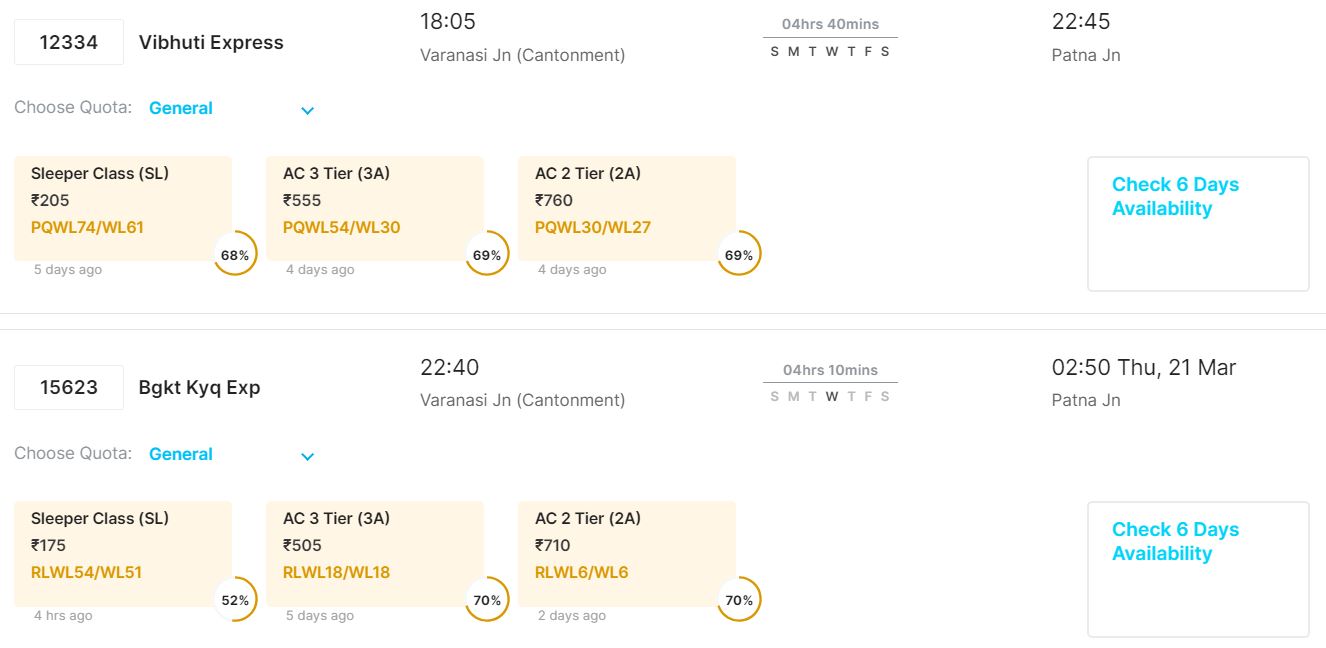Click the 69% prediction circle on Vibhuti AC 3 Tier

(487, 255)
